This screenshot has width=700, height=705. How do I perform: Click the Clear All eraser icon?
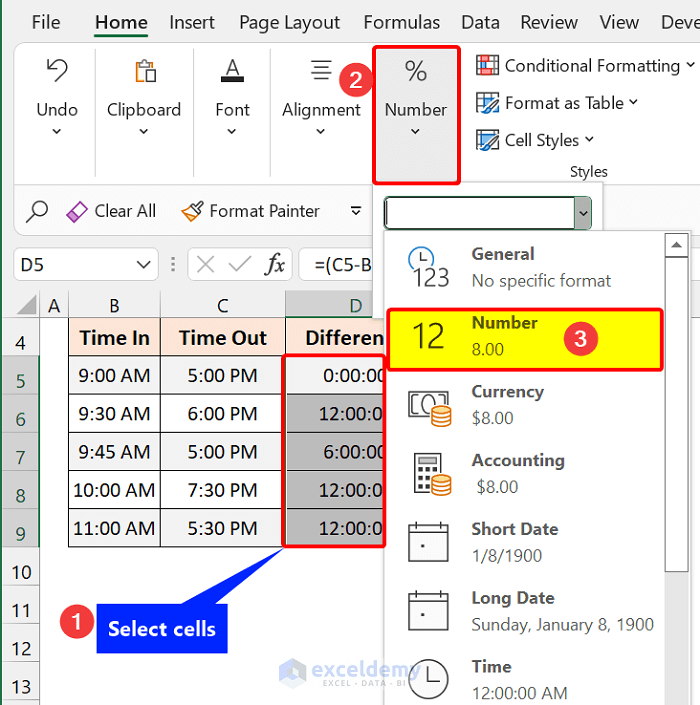point(77,211)
